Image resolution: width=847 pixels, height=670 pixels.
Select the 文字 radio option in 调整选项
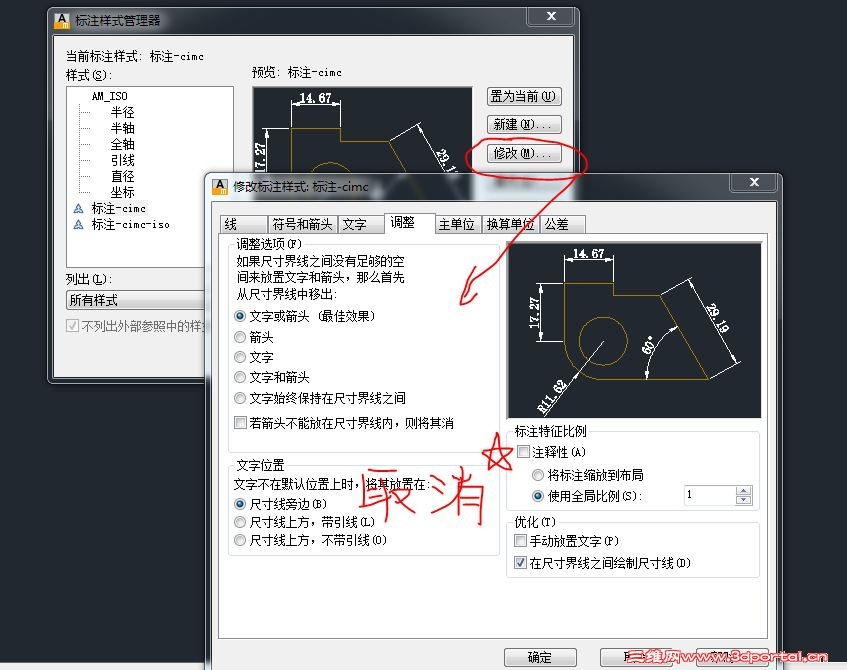[x=240, y=357]
